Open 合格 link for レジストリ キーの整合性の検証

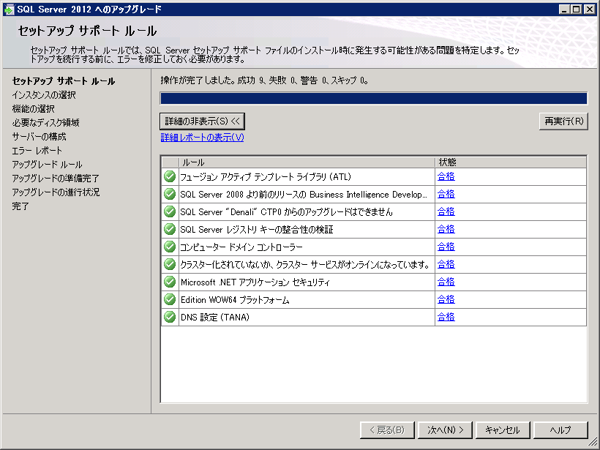[x=446, y=229]
